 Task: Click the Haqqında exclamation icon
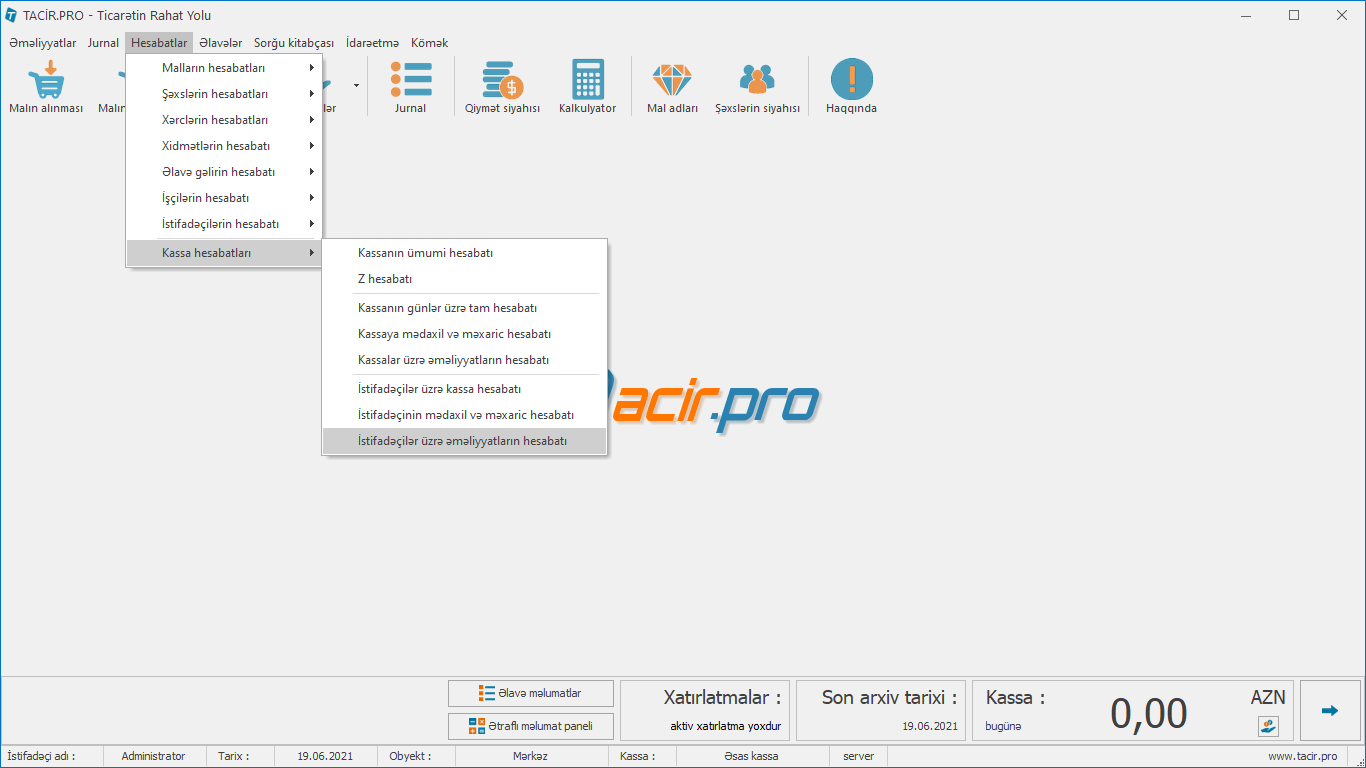(851, 80)
